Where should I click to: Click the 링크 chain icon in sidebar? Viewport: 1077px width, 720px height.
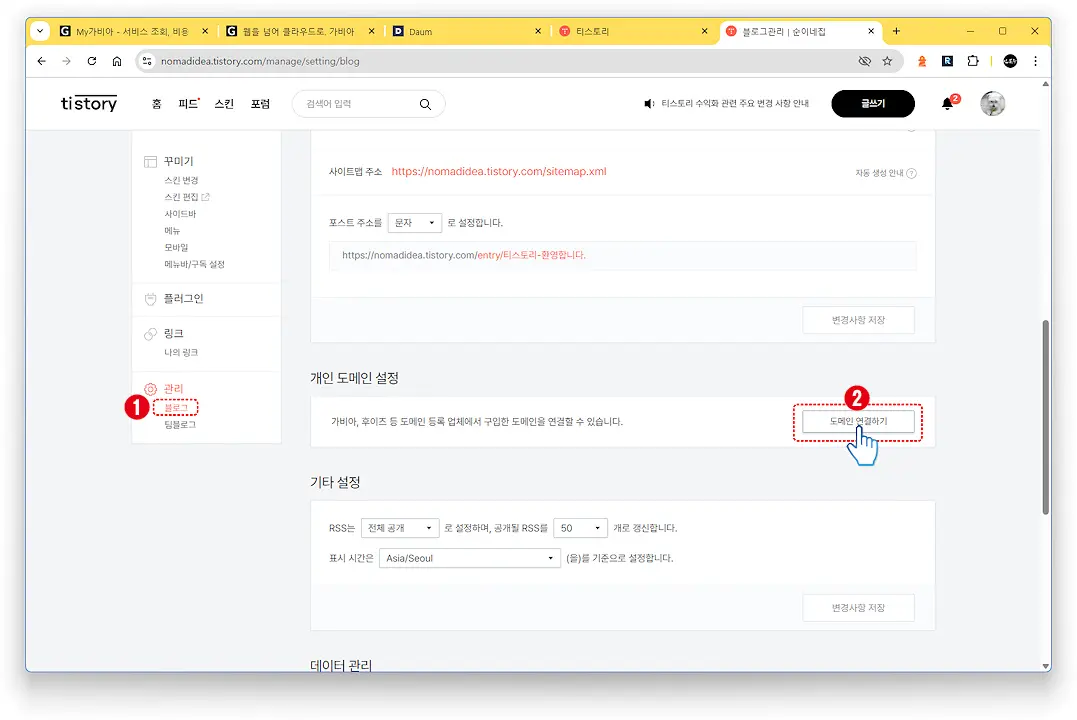pos(149,332)
